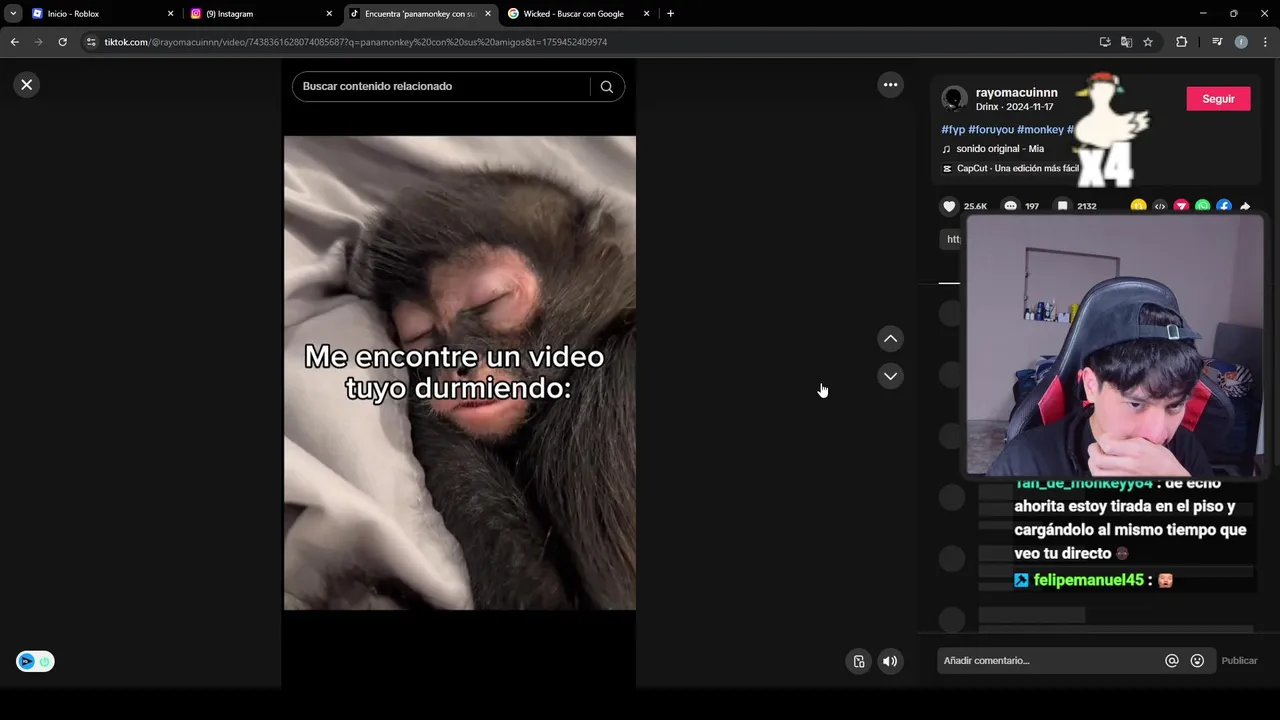Reload the page
This screenshot has height=720, width=1280.
click(62, 42)
